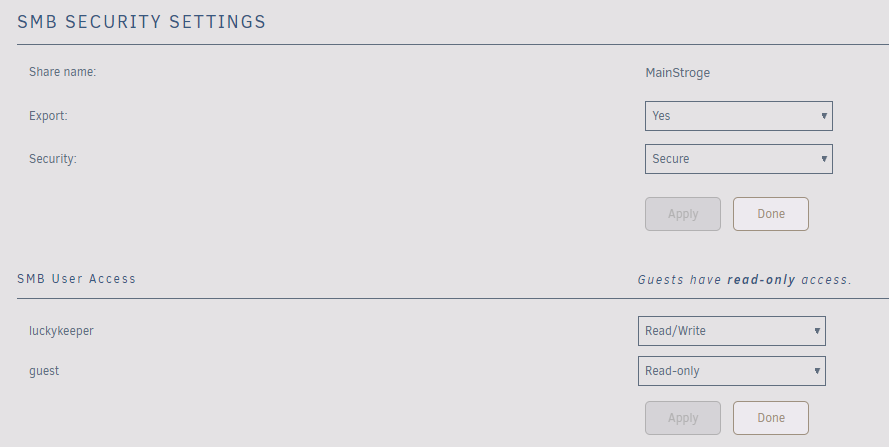The width and height of the screenshot is (889, 447).
Task: Click the MainStroge share name value
Action: coord(678,72)
